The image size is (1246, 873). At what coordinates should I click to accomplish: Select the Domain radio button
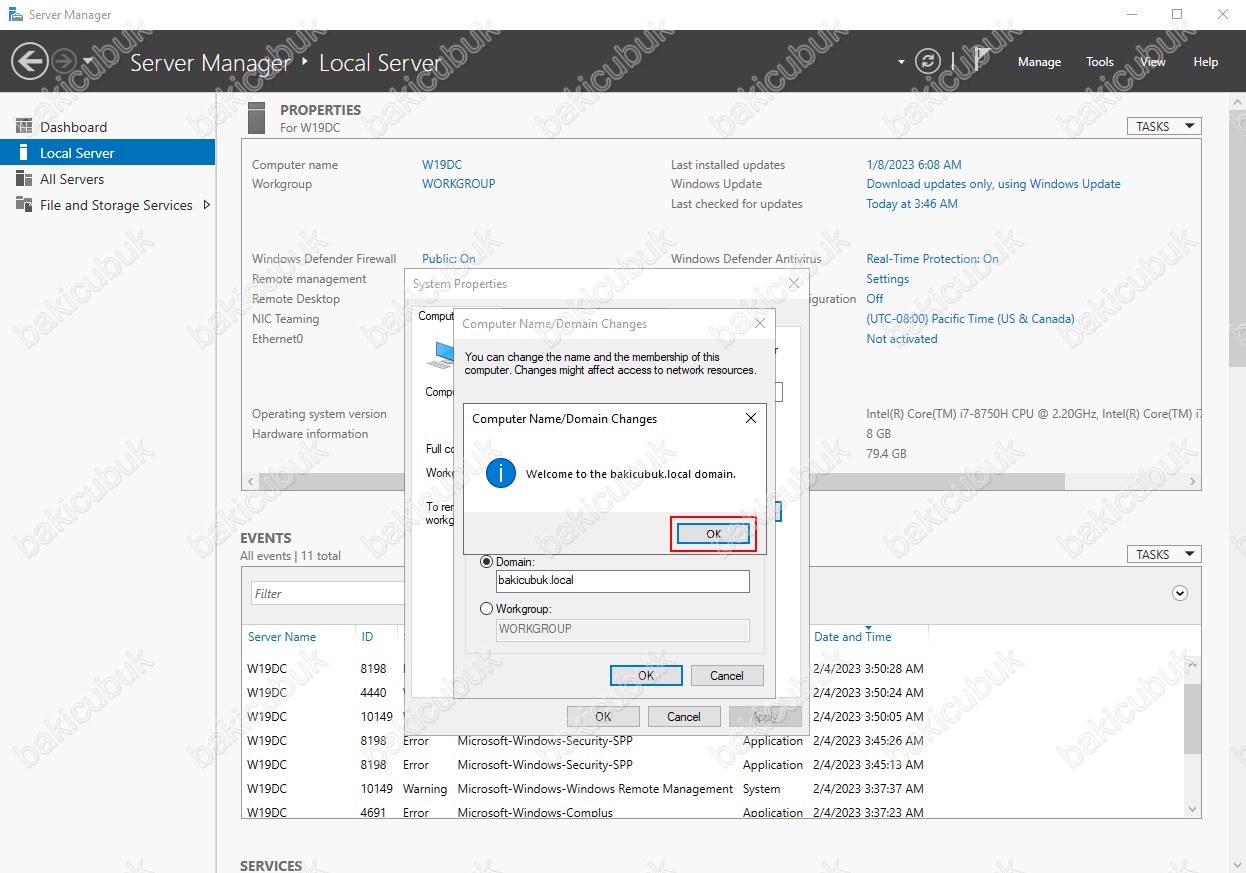tap(487, 562)
